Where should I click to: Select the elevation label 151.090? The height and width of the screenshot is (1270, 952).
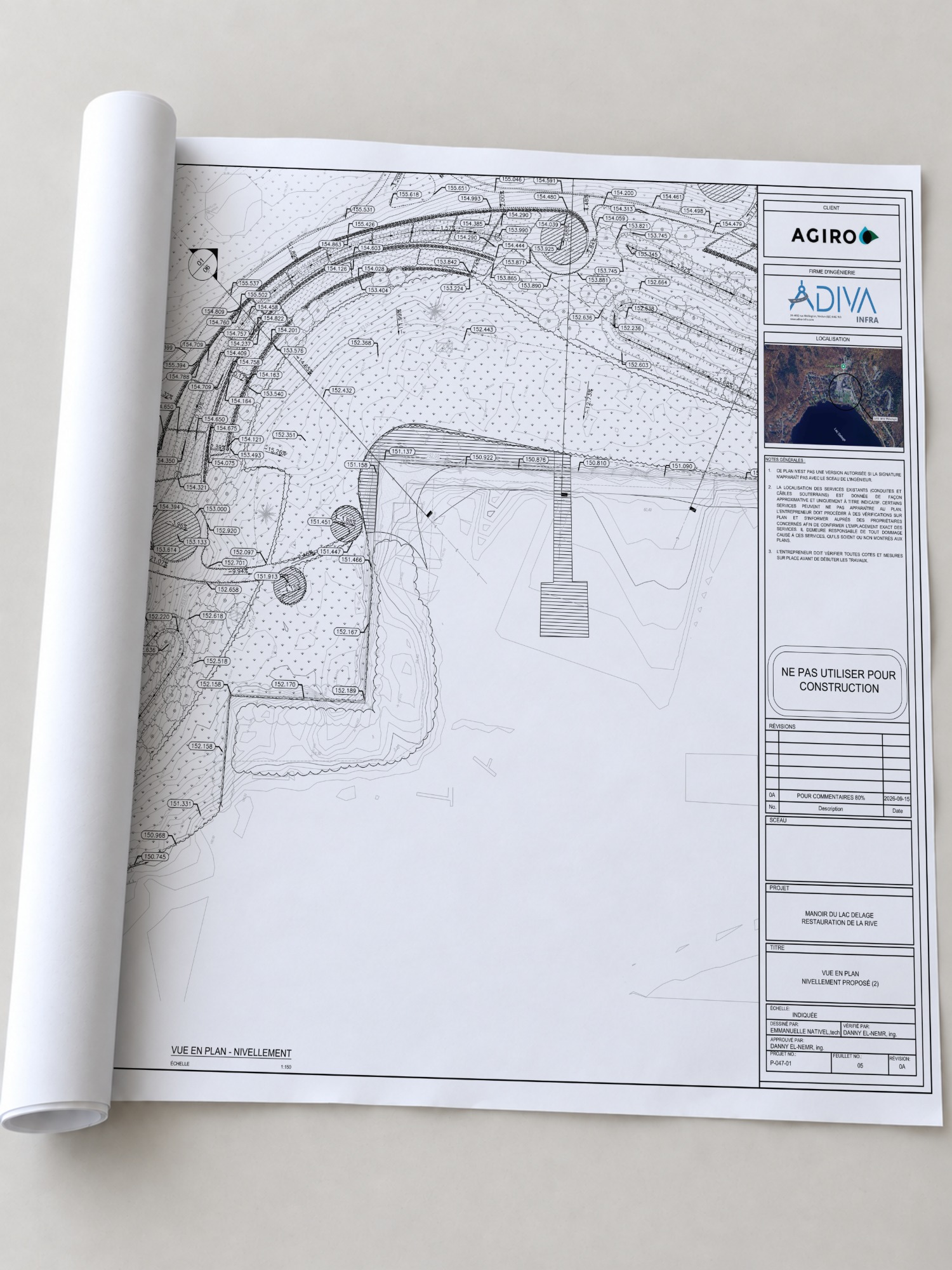coord(682,467)
